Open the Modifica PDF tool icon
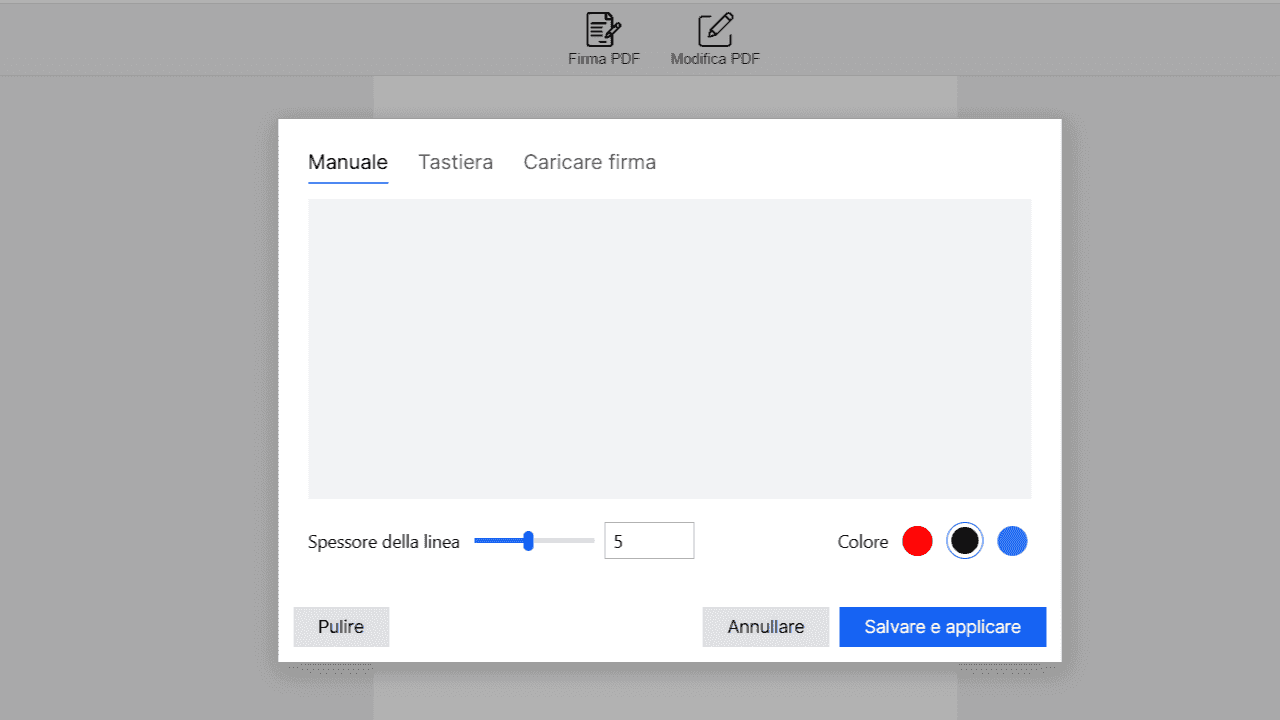Screen dimensions: 1280x720 pos(715,29)
